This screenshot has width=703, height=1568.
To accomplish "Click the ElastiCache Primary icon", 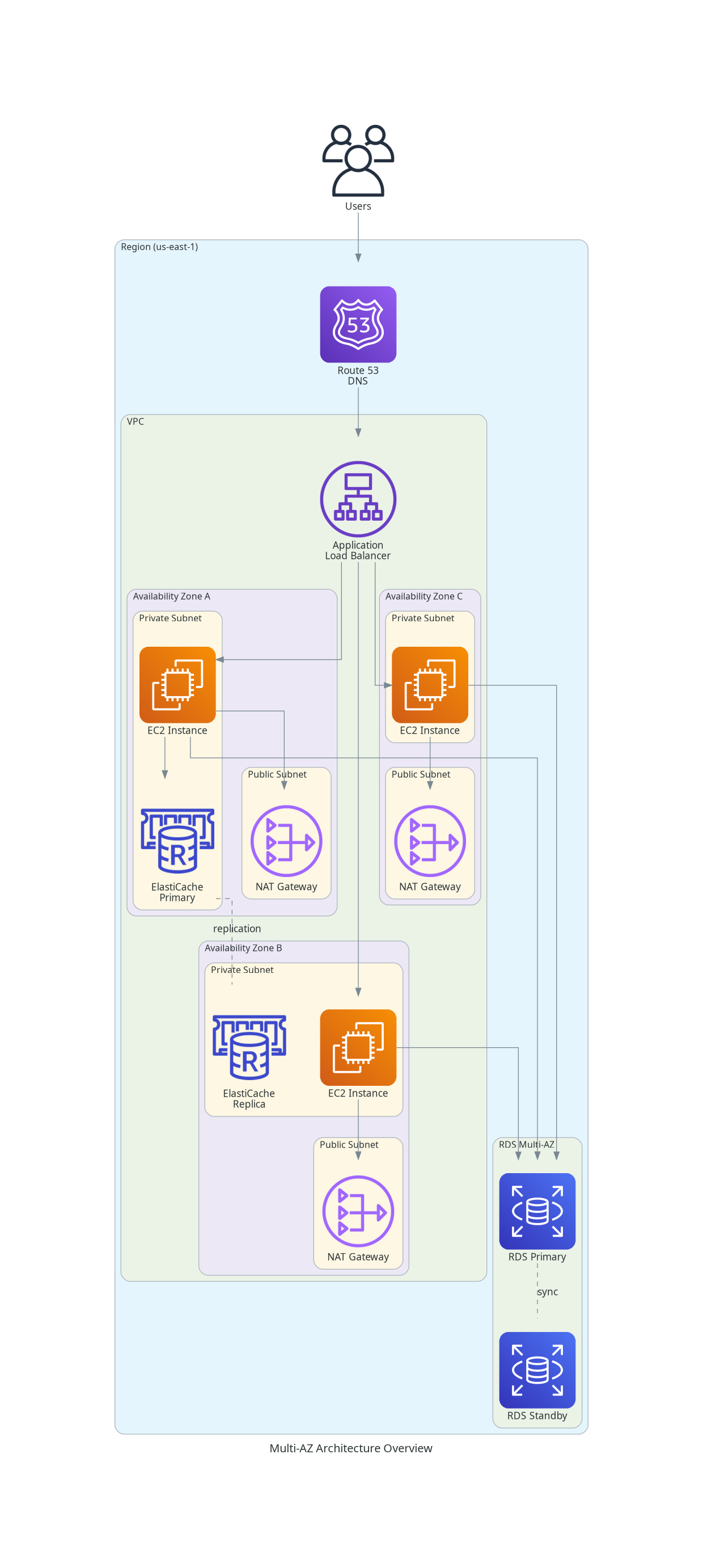I will tap(177, 841).
